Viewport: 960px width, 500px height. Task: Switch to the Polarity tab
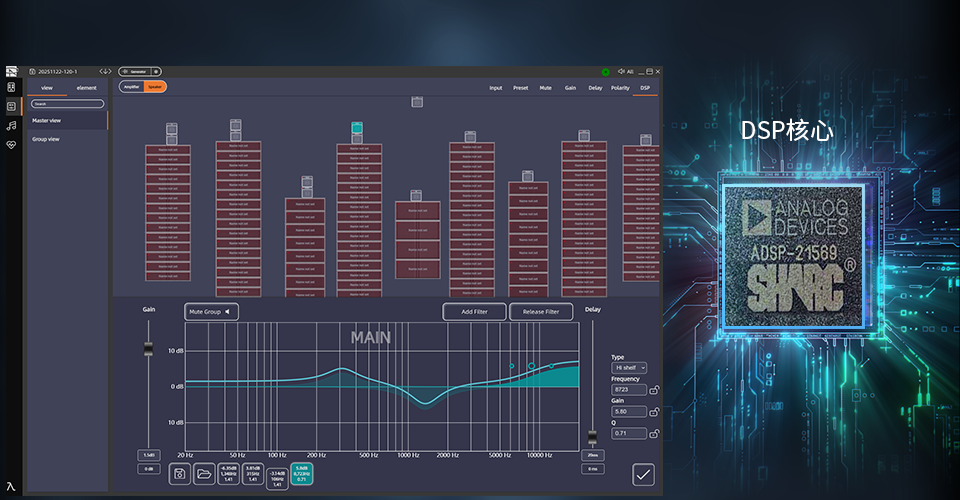pyautogui.click(x=620, y=88)
